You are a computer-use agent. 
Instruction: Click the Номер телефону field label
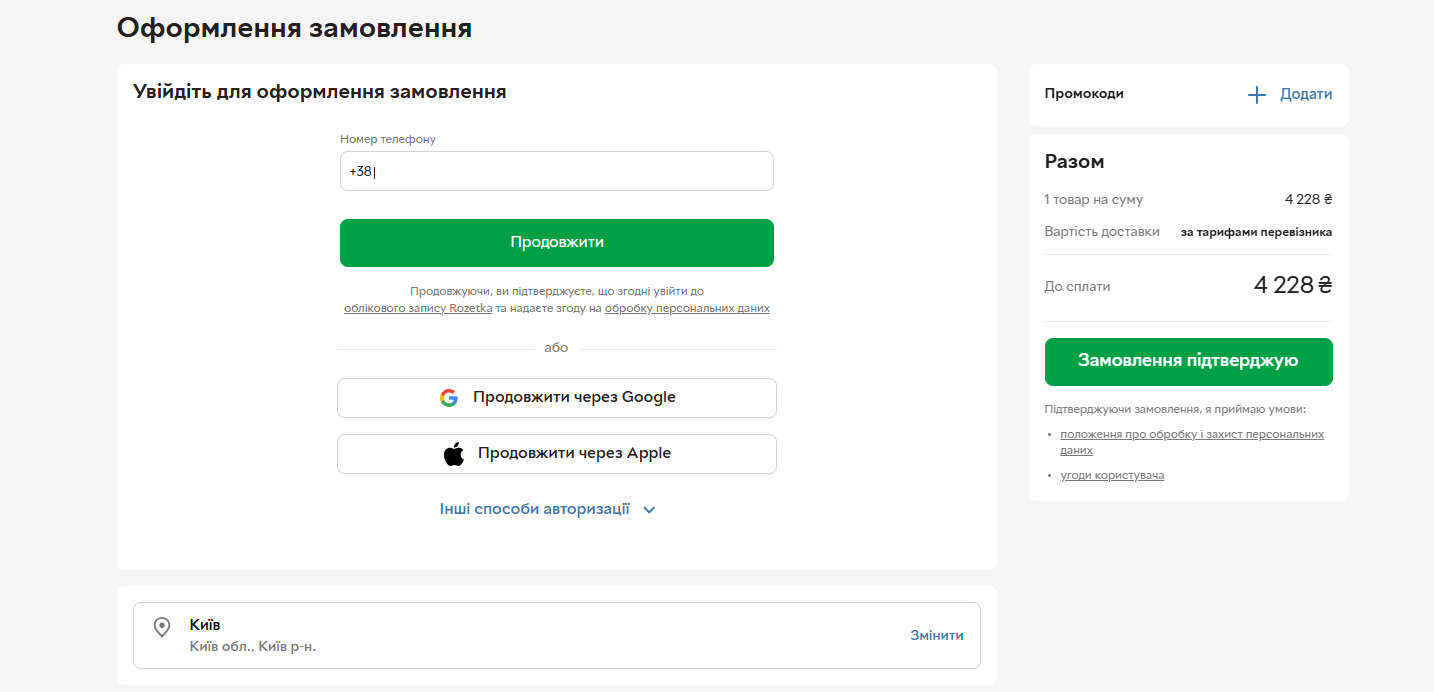point(388,139)
